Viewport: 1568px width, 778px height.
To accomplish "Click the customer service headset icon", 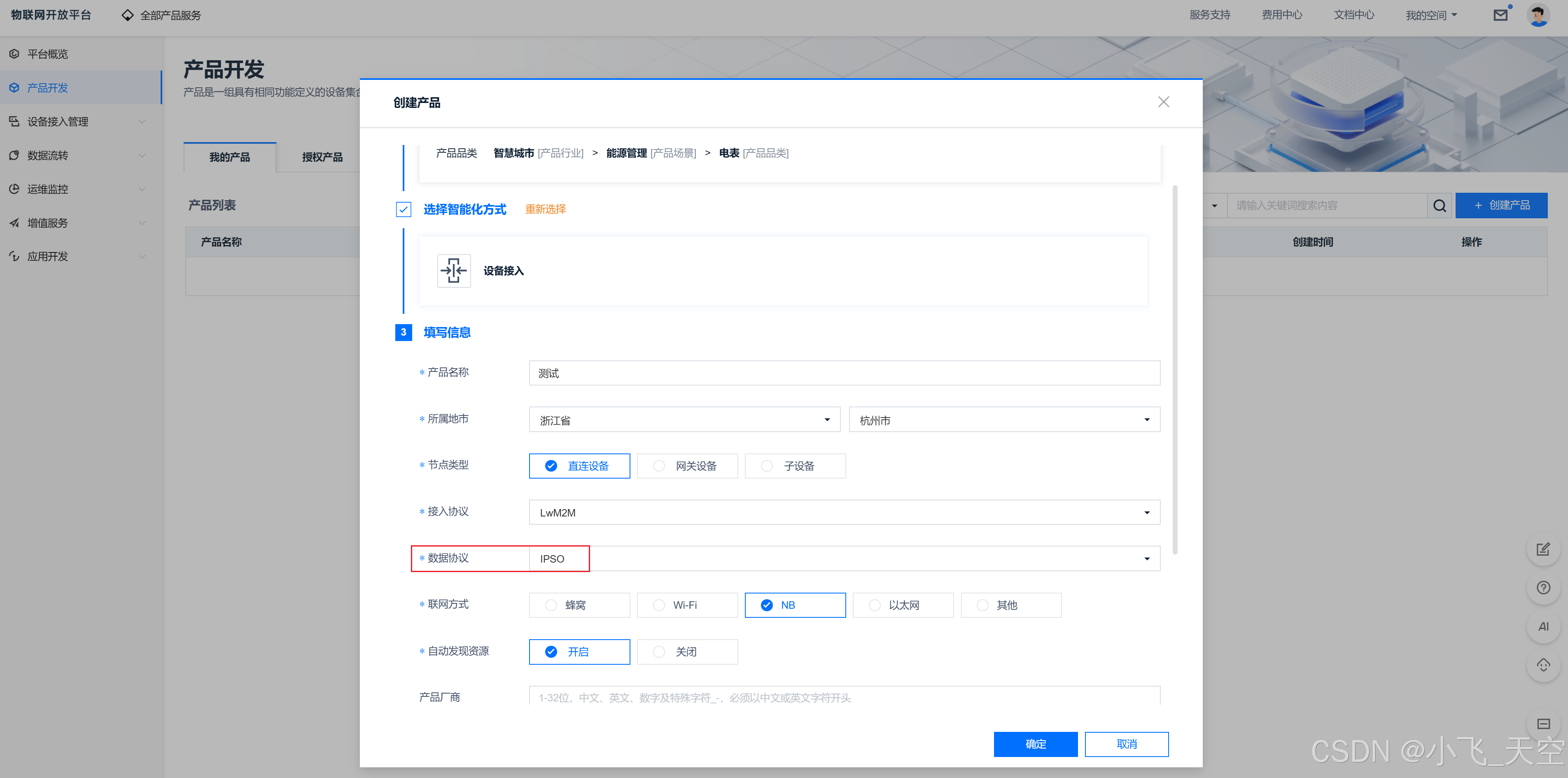I will pos(1543,666).
